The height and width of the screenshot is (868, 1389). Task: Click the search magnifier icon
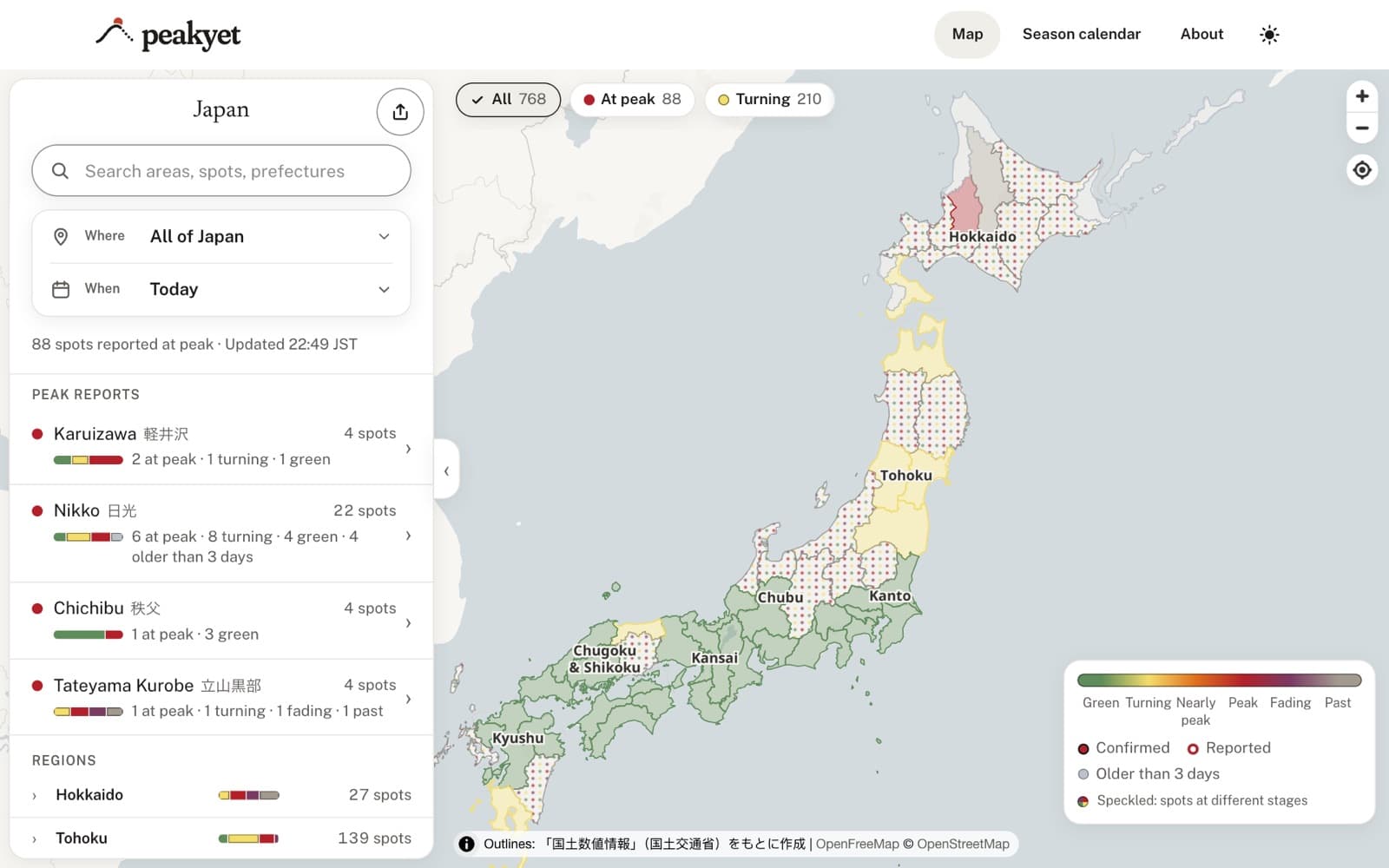60,171
